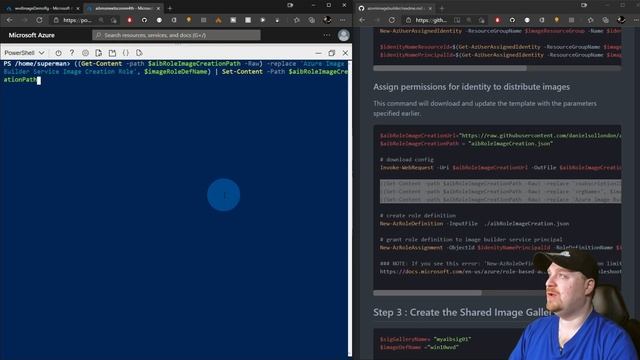Open the left browser settings and more menu
The height and width of the screenshot is (360, 640).
[x=342, y=20]
